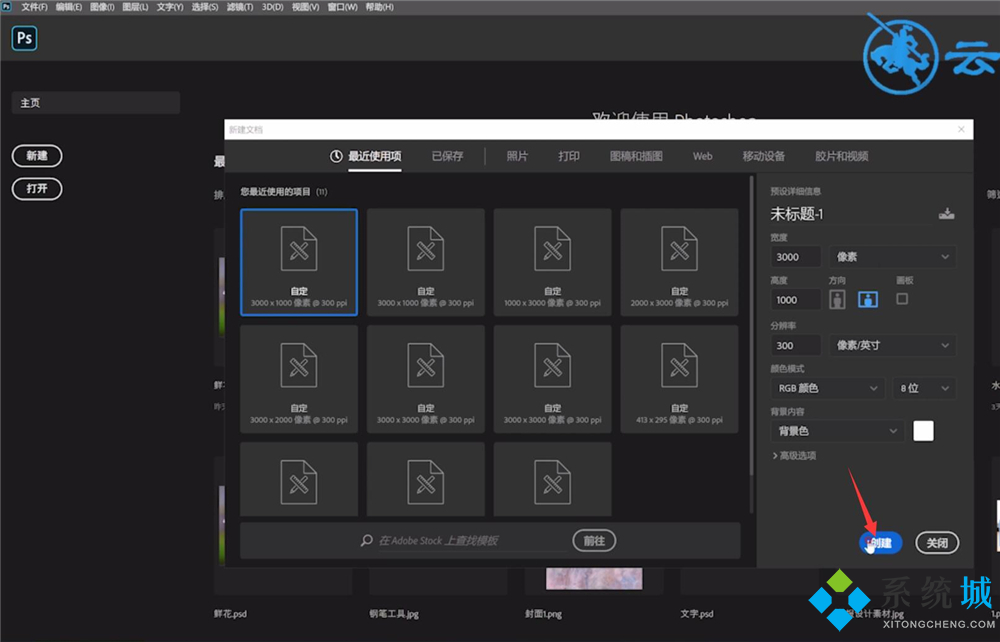1000x642 pixels.
Task: Enable the 画板 artboard checkbox
Action: pyautogui.click(x=903, y=299)
